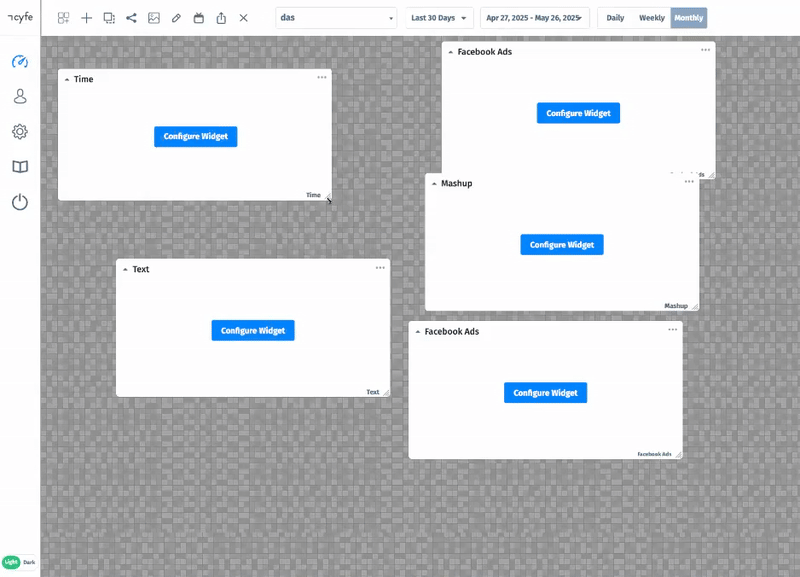Click the Time widget title
The height and width of the screenshot is (577, 800).
(84, 79)
